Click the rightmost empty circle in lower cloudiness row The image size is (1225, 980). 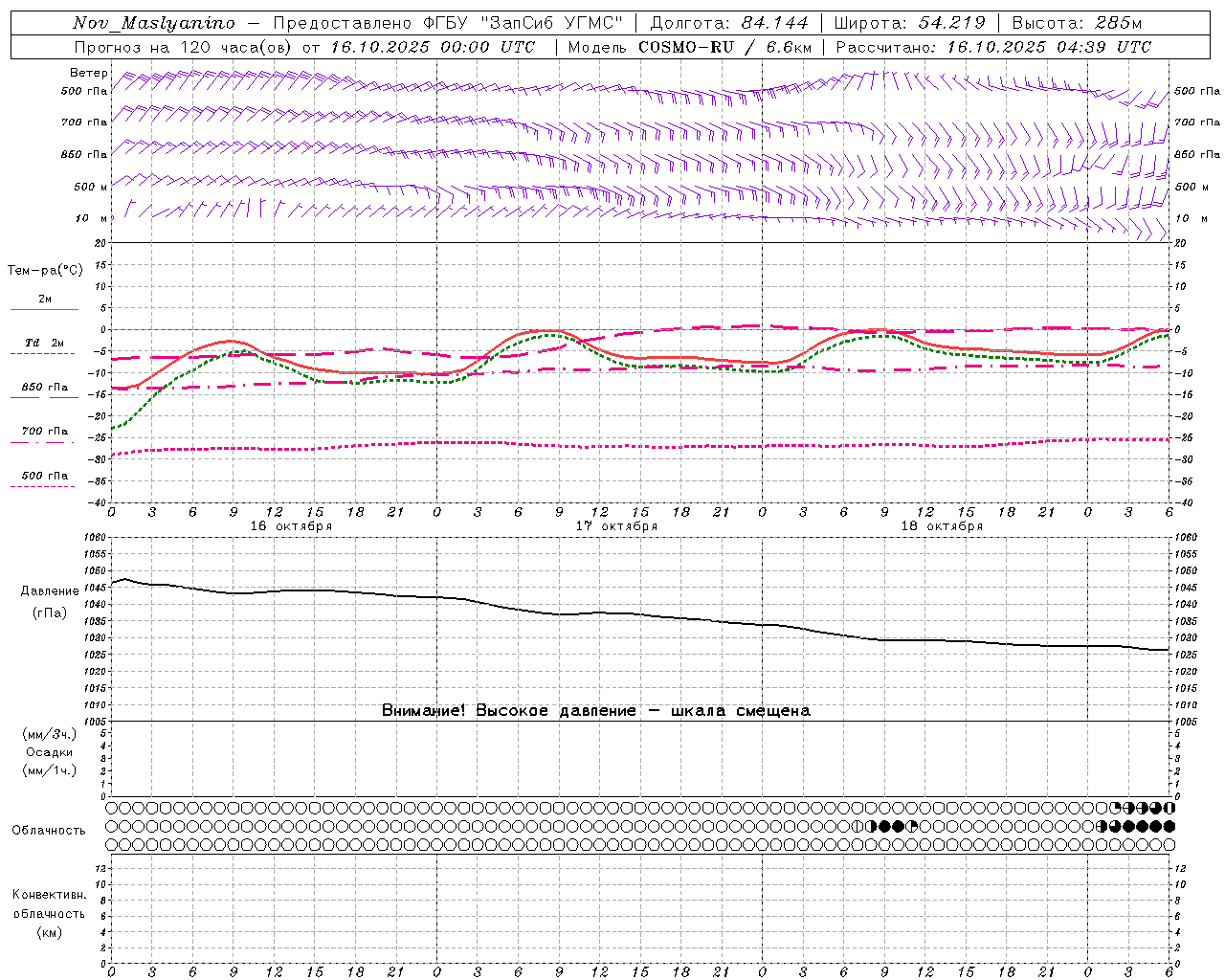pos(1169,844)
